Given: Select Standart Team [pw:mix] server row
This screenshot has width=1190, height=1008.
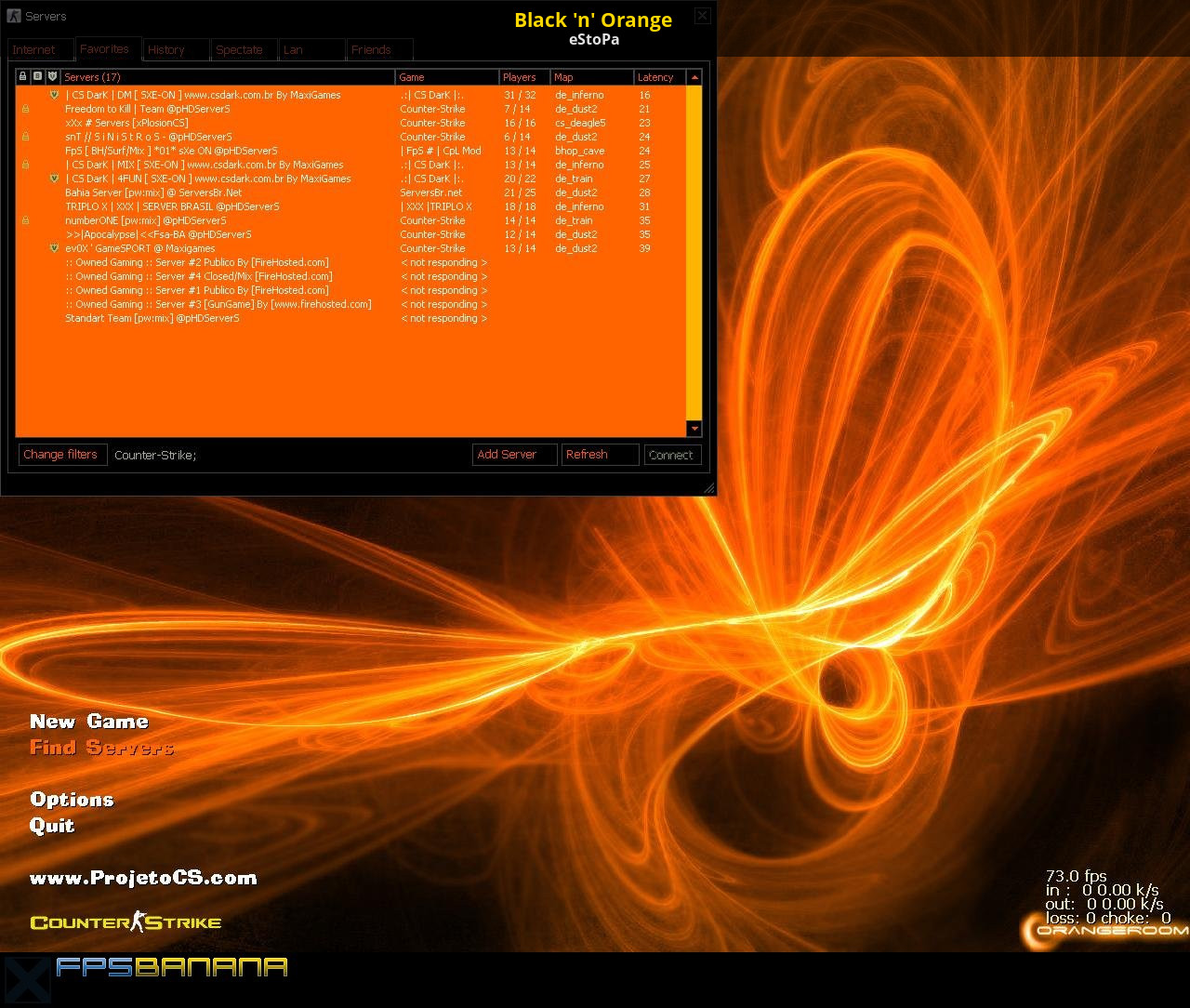Looking at the screenshot, I should (x=350, y=318).
